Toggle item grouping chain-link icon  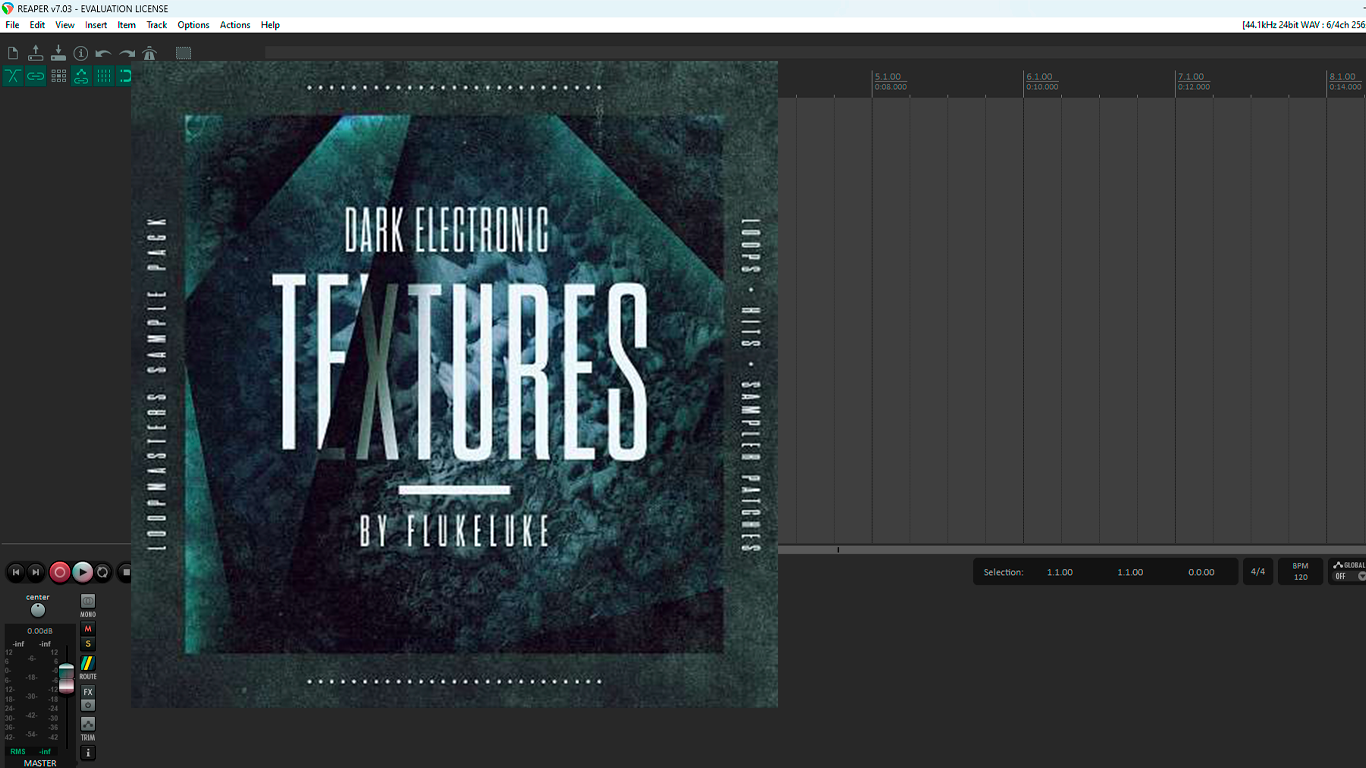[35, 76]
